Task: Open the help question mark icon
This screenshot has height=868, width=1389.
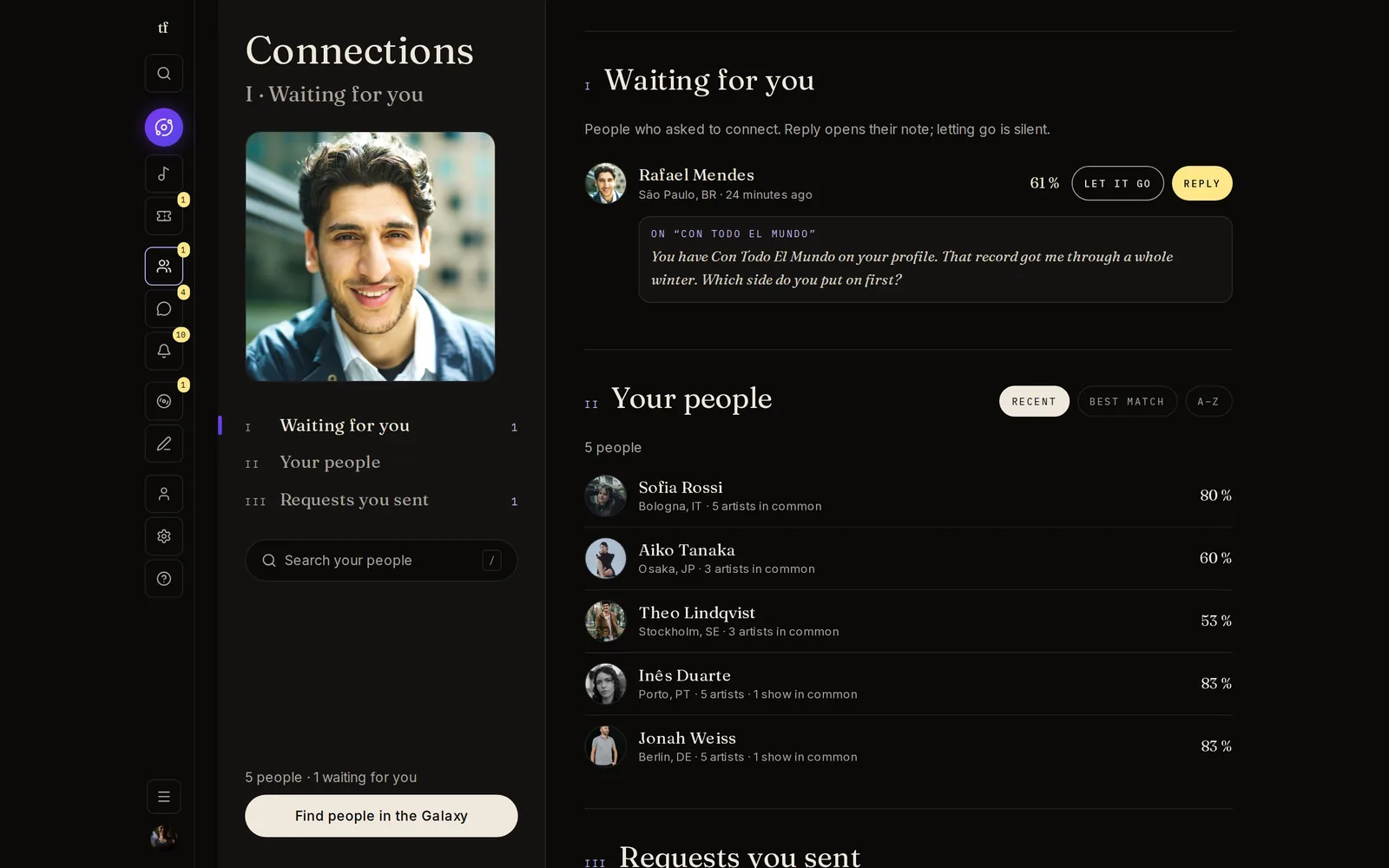Action: pos(163,579)
